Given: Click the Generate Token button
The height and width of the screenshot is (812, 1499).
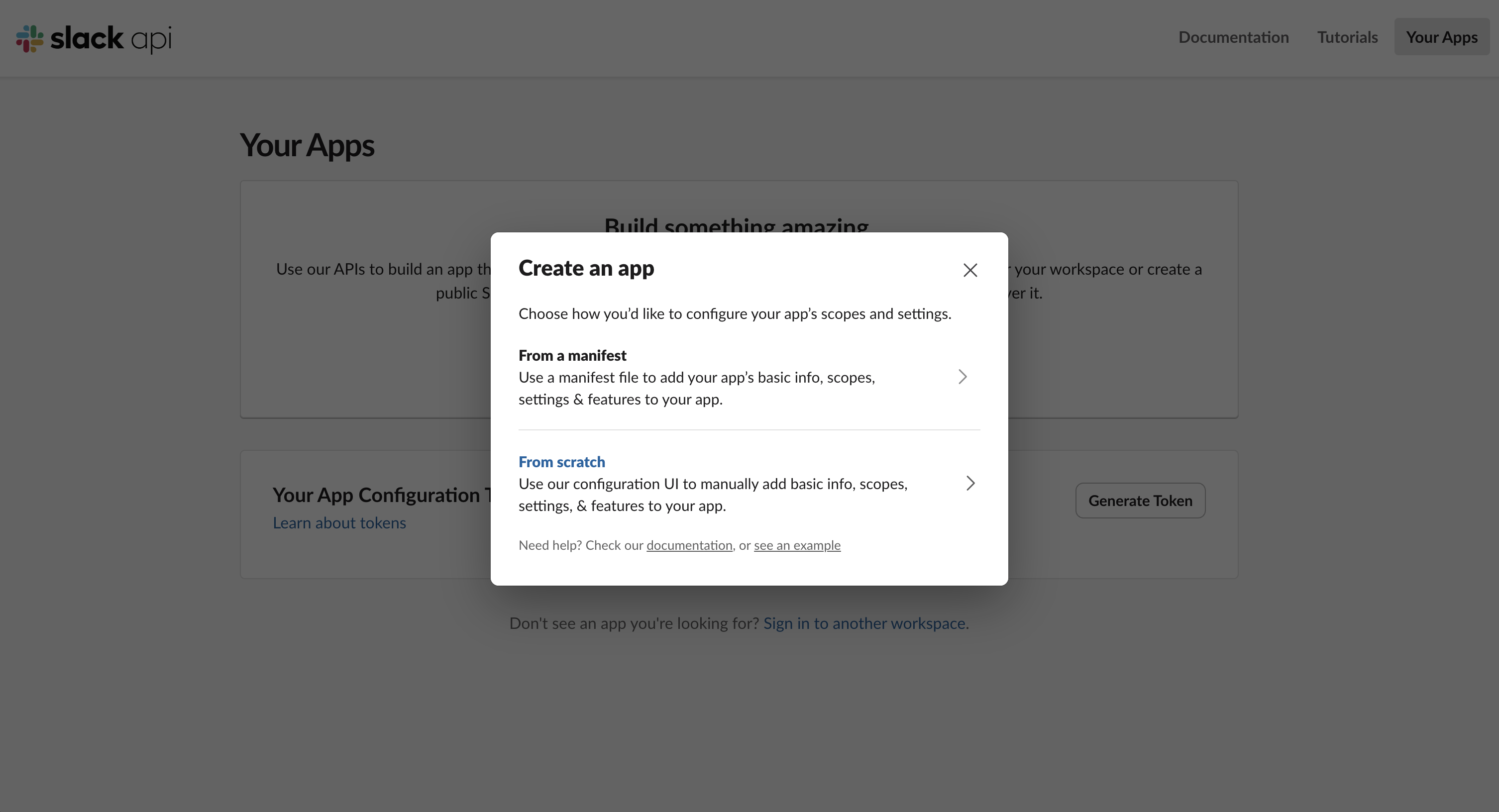Looking at the screenshot, I should pos(1140,500).
